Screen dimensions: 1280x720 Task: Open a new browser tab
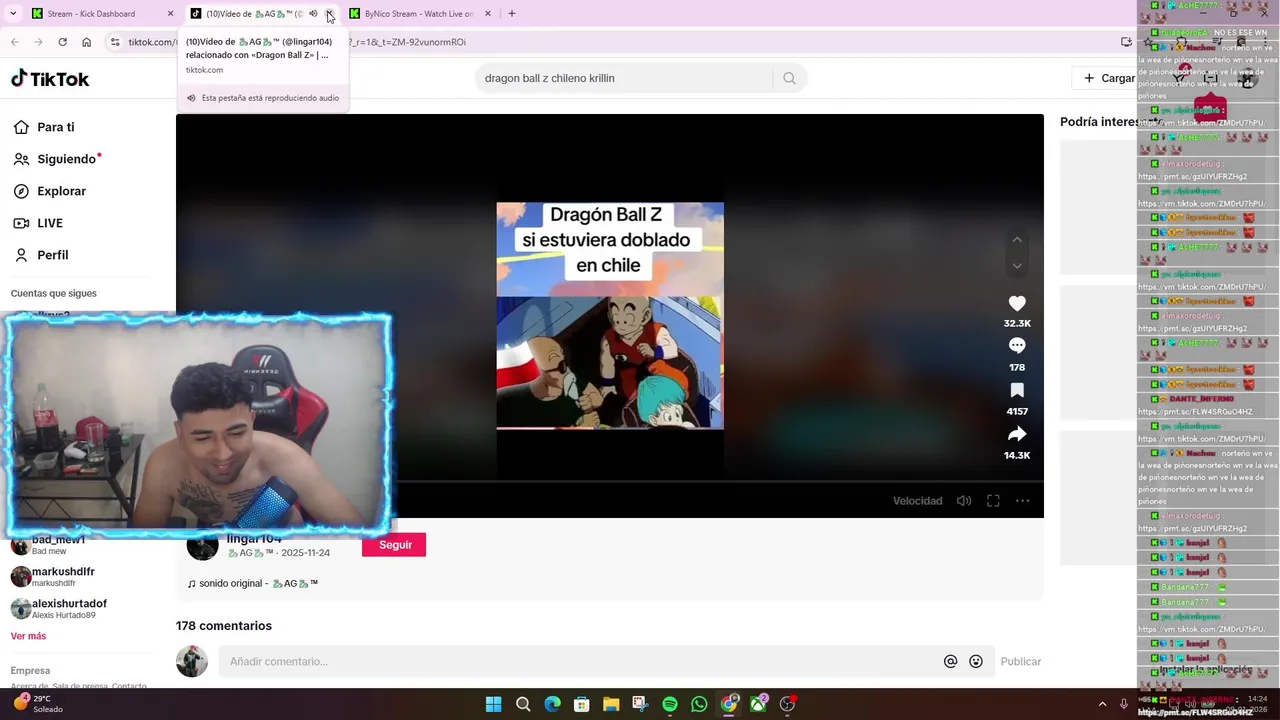click(x=512, y=14)
